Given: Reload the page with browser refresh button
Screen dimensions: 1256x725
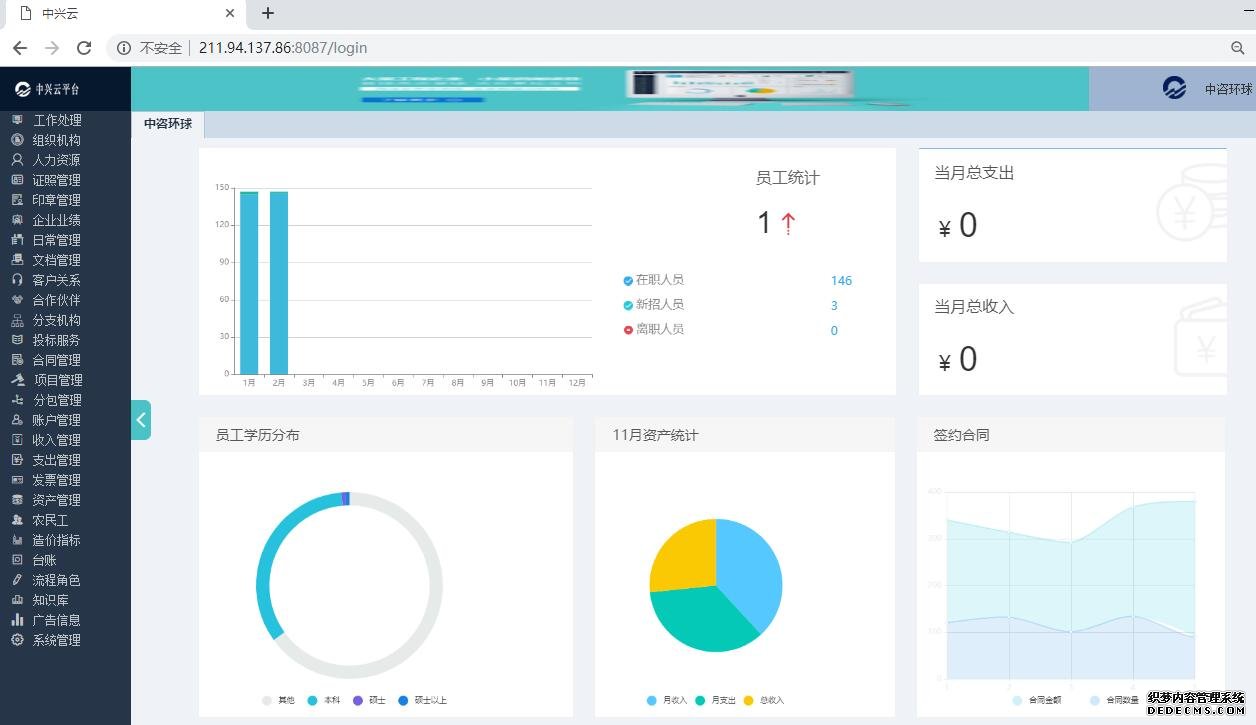Looking at the screenshot, I should click(84, 48).
